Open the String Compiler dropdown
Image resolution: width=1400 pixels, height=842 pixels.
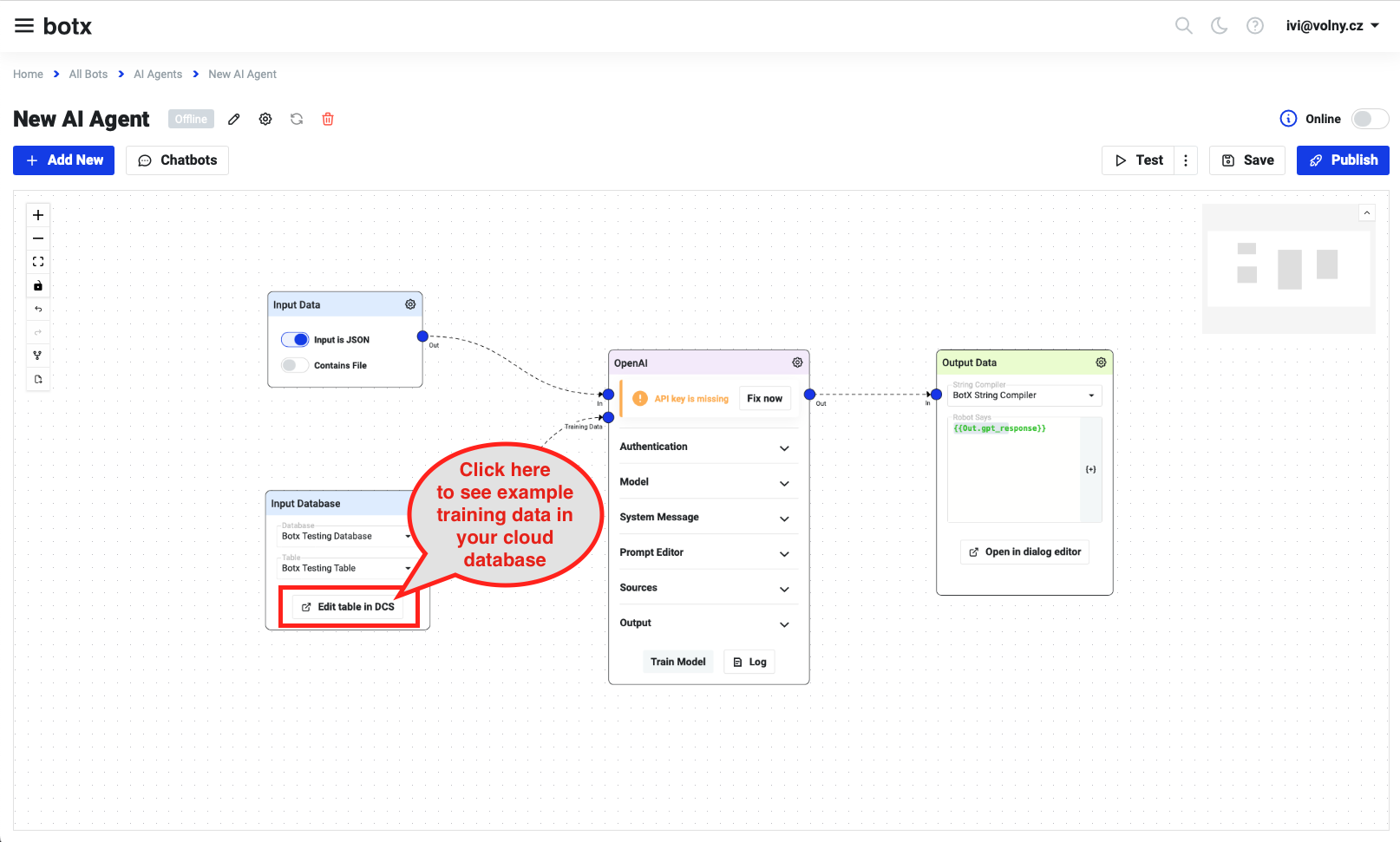pyautogui.click(x=1024, y=395)
